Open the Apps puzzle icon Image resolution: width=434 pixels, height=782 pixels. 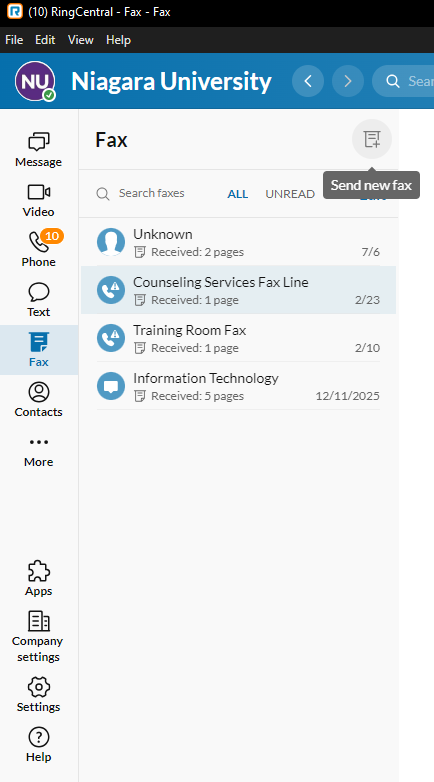(x=38, y=572)
